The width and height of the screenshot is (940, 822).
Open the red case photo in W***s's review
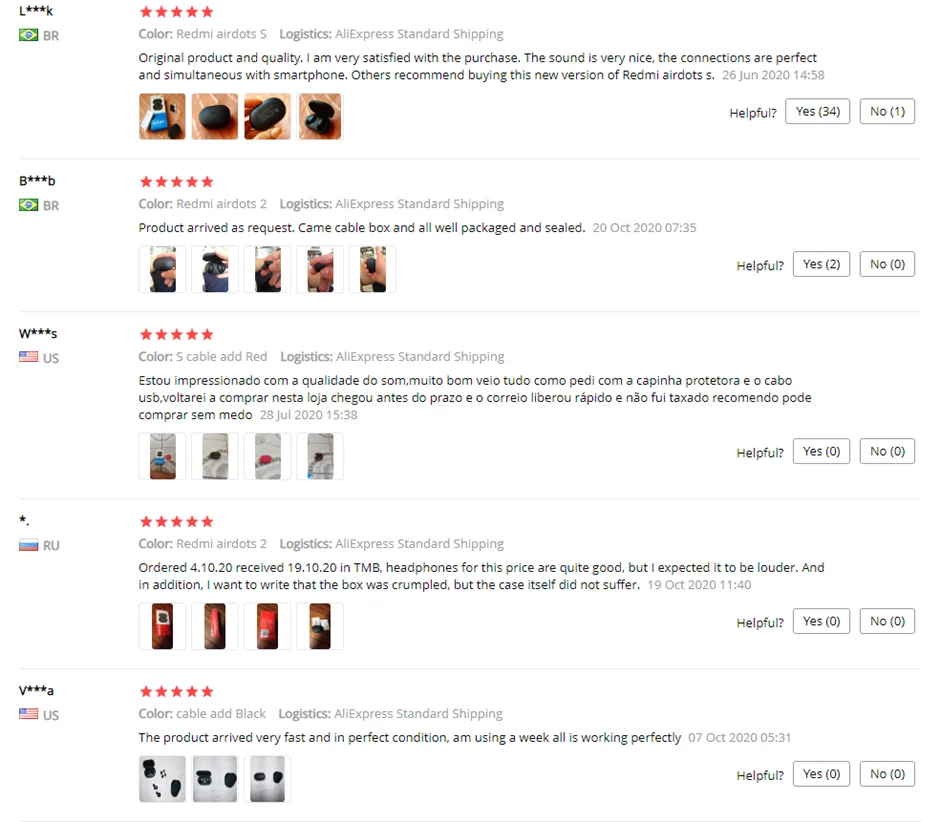tap(267, 456)
